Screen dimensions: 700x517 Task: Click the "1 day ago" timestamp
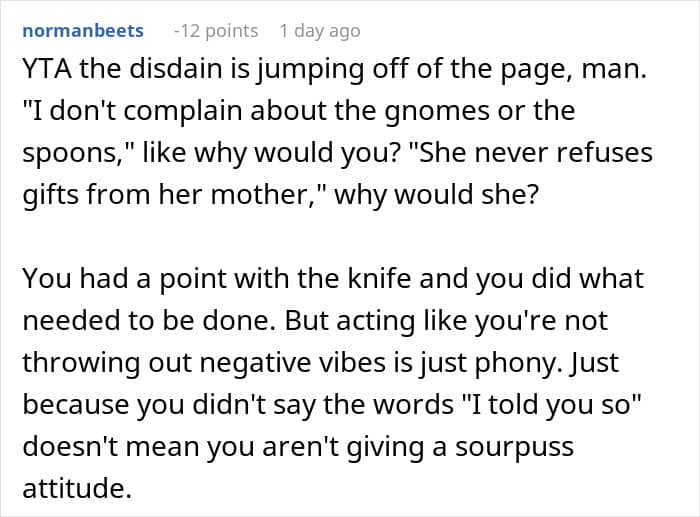point(319,31)
